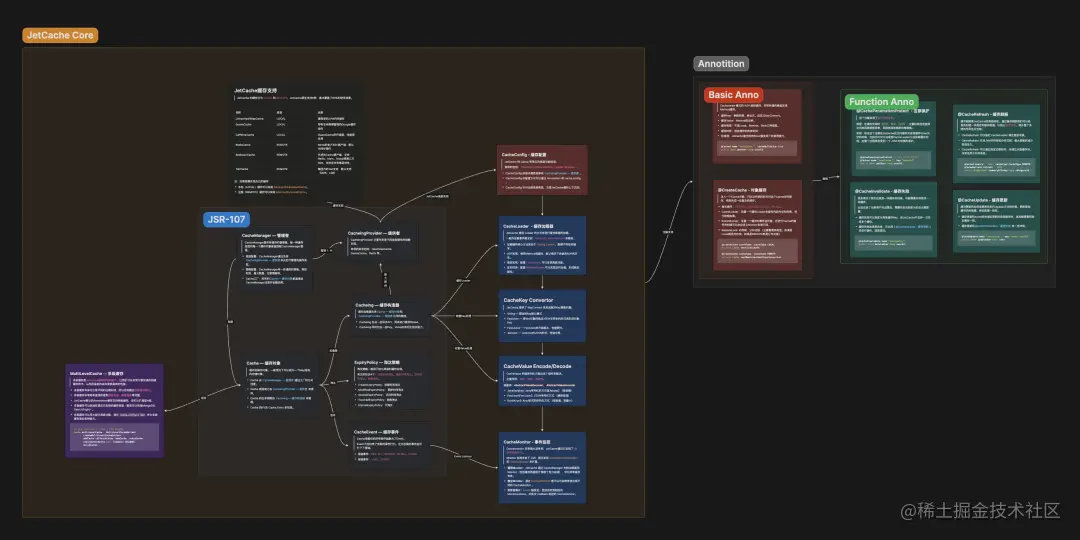The image size is (1080, 540).
Task: Select the Basic Anno section label
Action: [734, 95]
